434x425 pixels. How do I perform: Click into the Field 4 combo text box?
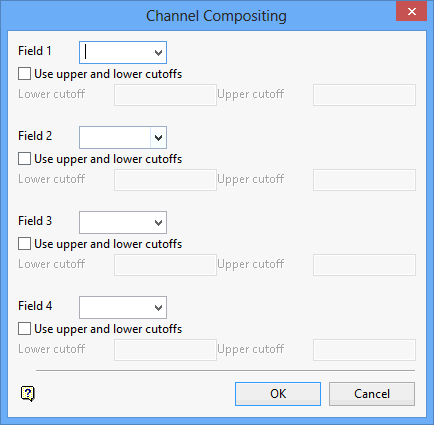(115, 307)
